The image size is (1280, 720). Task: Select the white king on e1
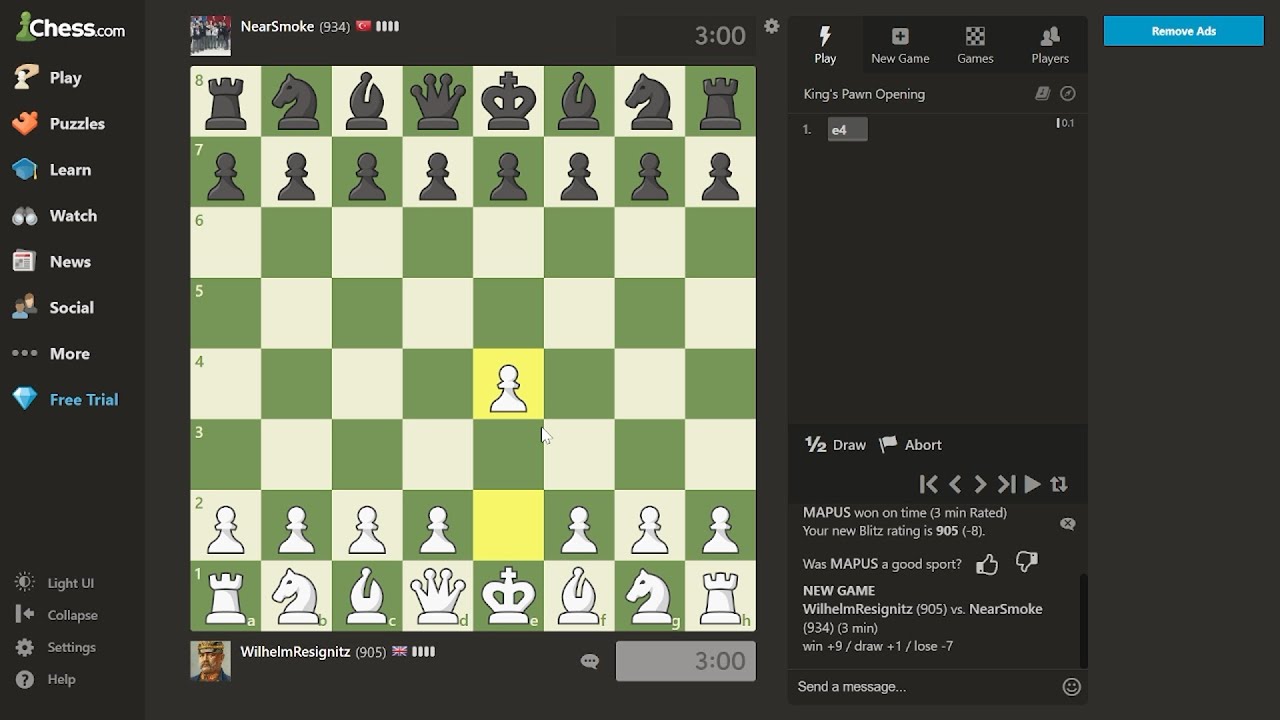click(x=508, y=596)
